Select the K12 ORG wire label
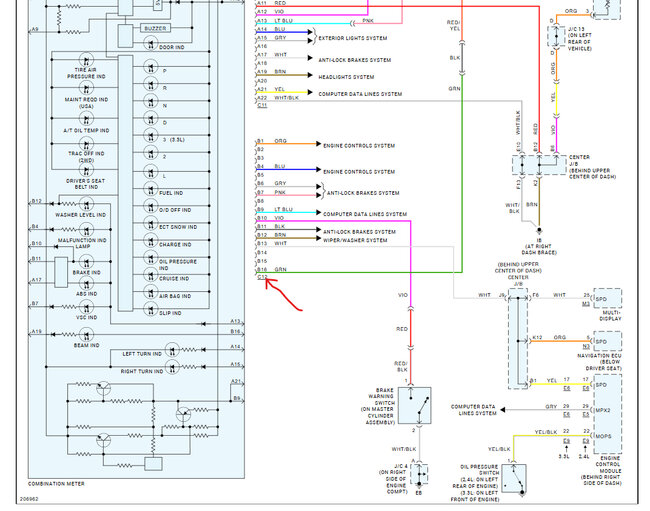Viewport: 650px width, 511px height. 549,337
